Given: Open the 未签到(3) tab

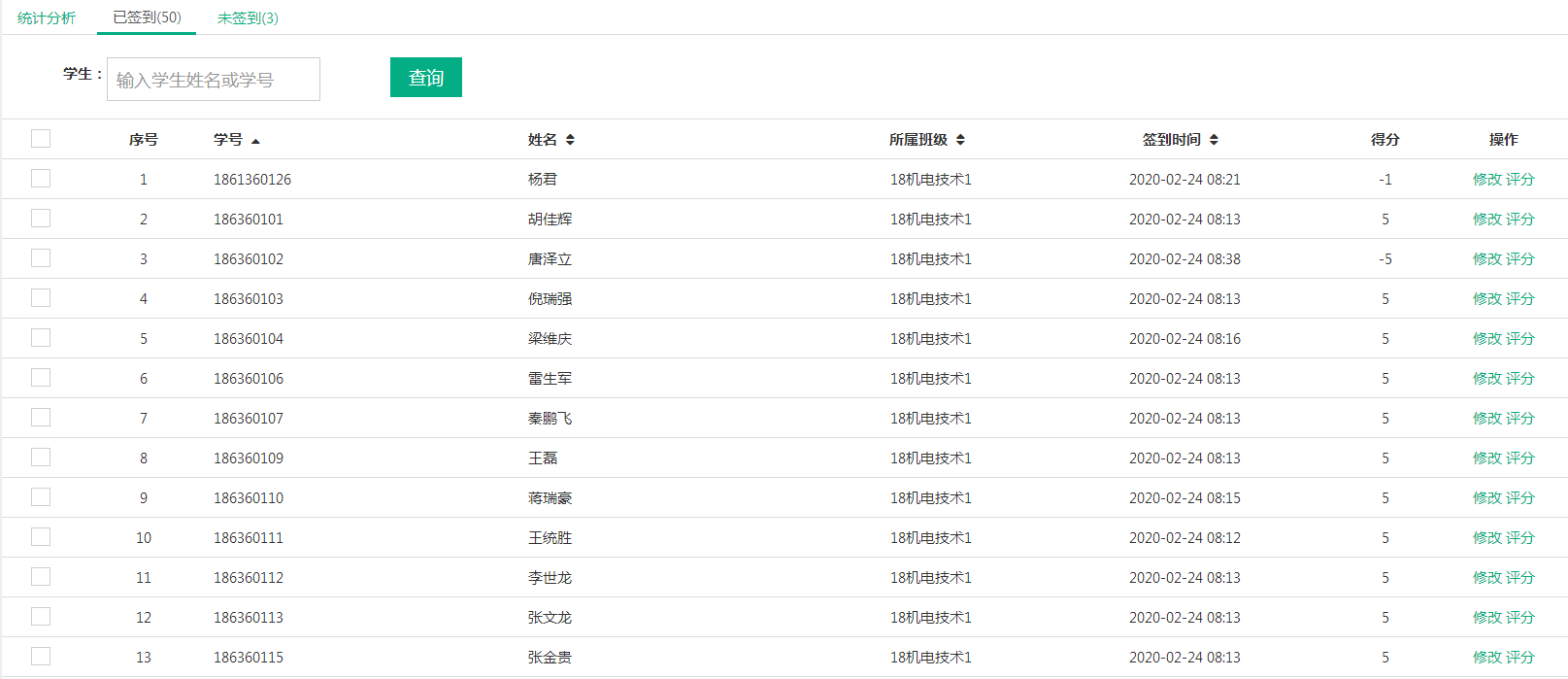Looking at the screenshot, I should tap(248, 18).
